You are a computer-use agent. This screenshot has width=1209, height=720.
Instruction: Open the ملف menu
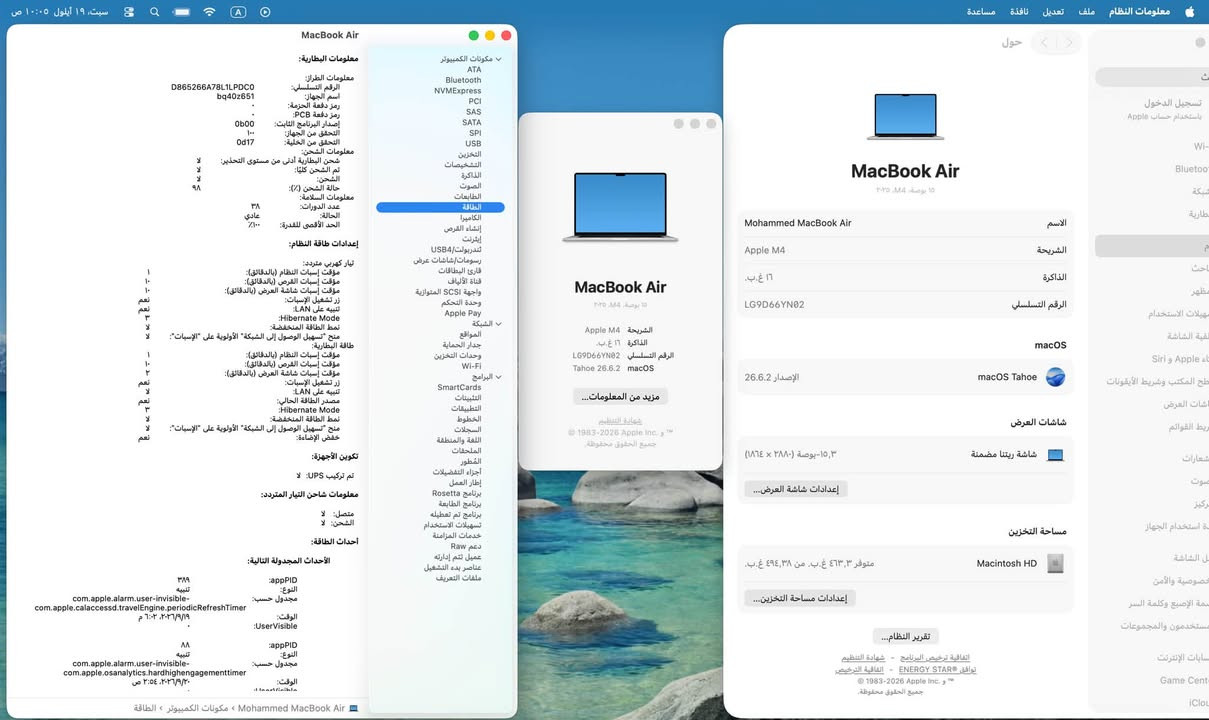click(x=1086, y=11)
